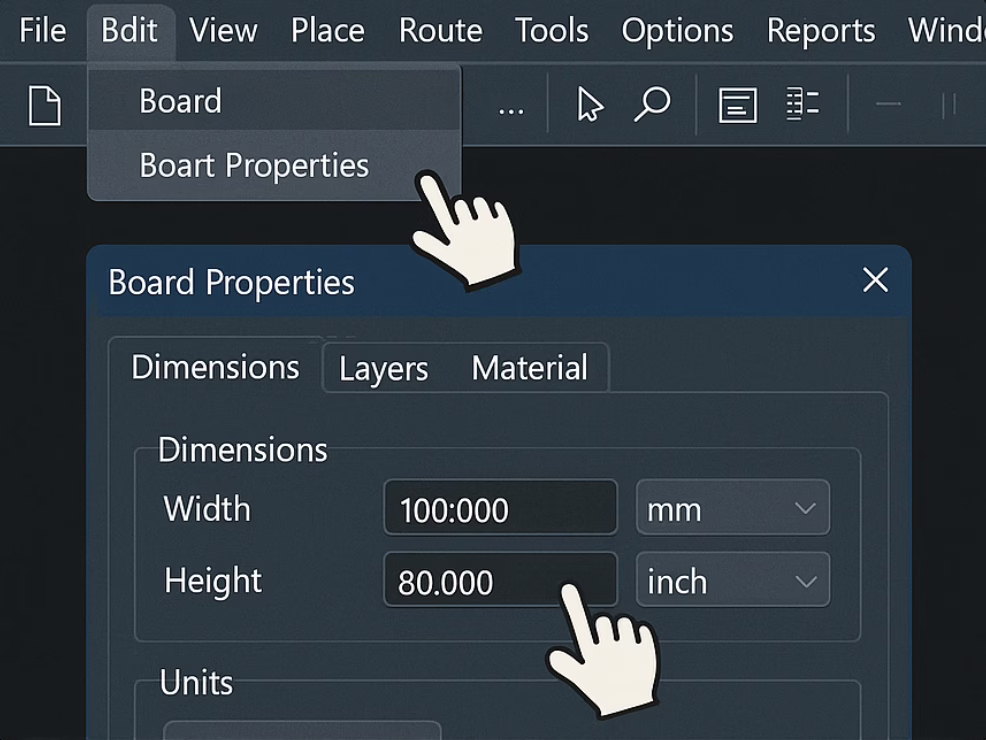Image resolution: width=986 pixels, height=740 pixels.
Task: Click the Height label text
Action: 213,580
